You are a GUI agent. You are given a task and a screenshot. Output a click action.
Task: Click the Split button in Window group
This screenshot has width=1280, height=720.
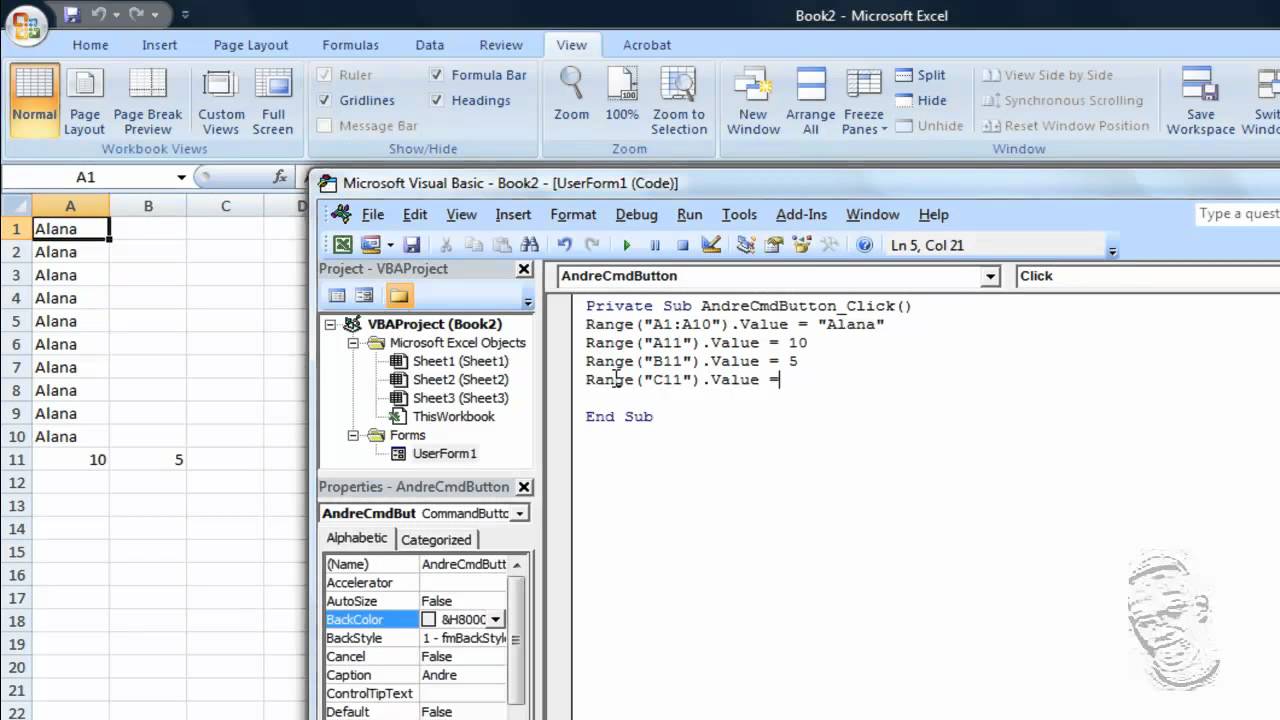(920, 75)
